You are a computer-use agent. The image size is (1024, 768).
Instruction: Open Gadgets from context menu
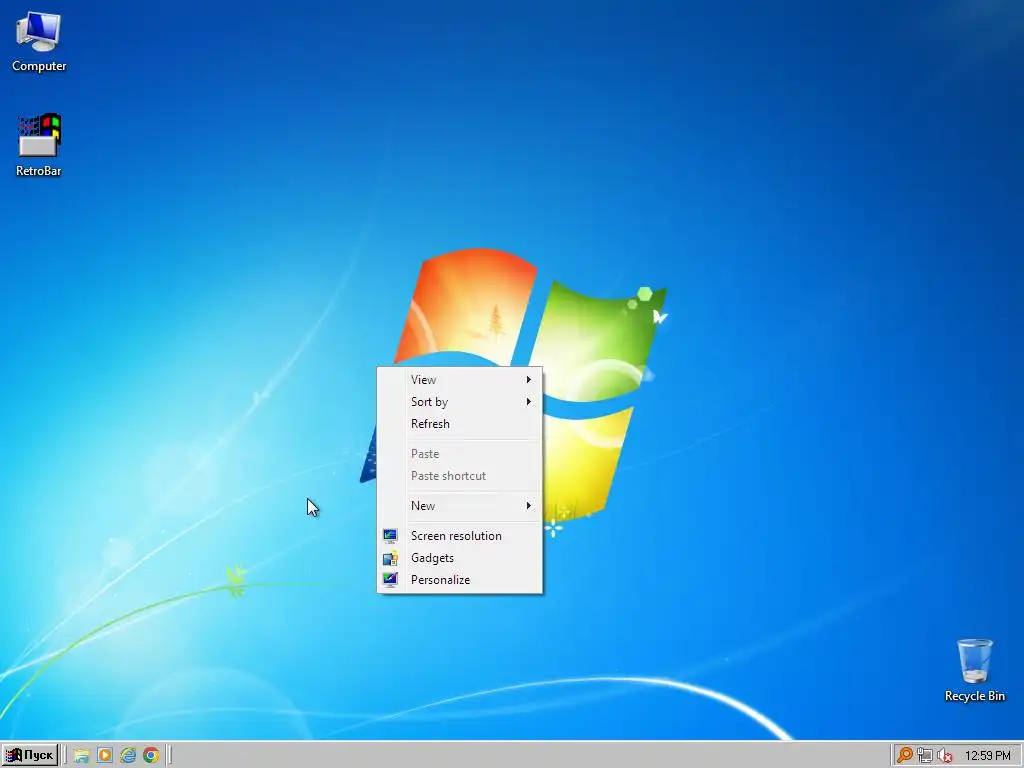click(460, 558)
